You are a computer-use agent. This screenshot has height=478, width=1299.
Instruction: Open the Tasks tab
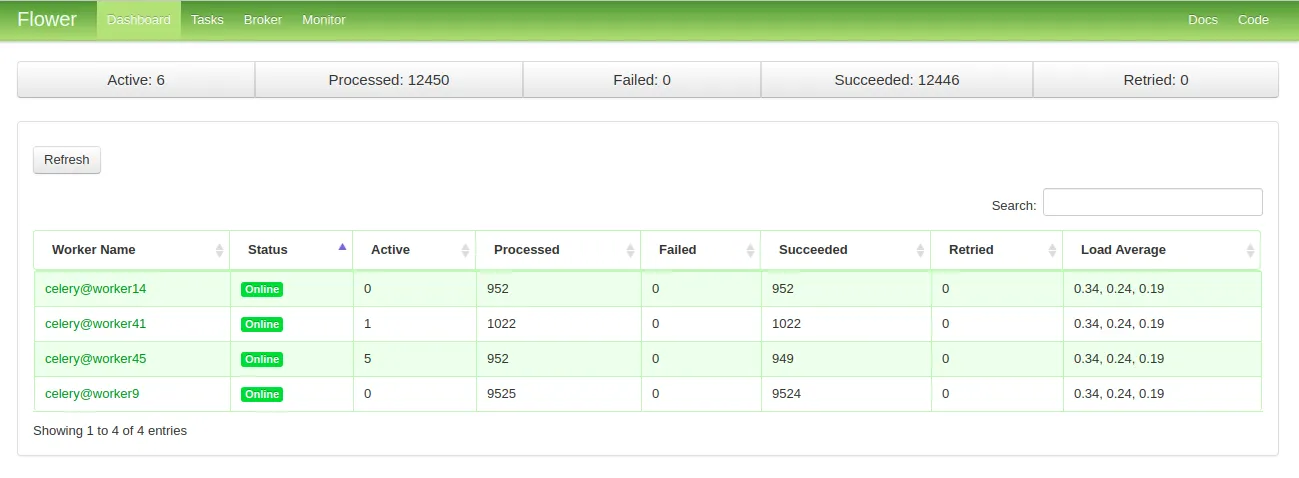click(x=207, y=20)
